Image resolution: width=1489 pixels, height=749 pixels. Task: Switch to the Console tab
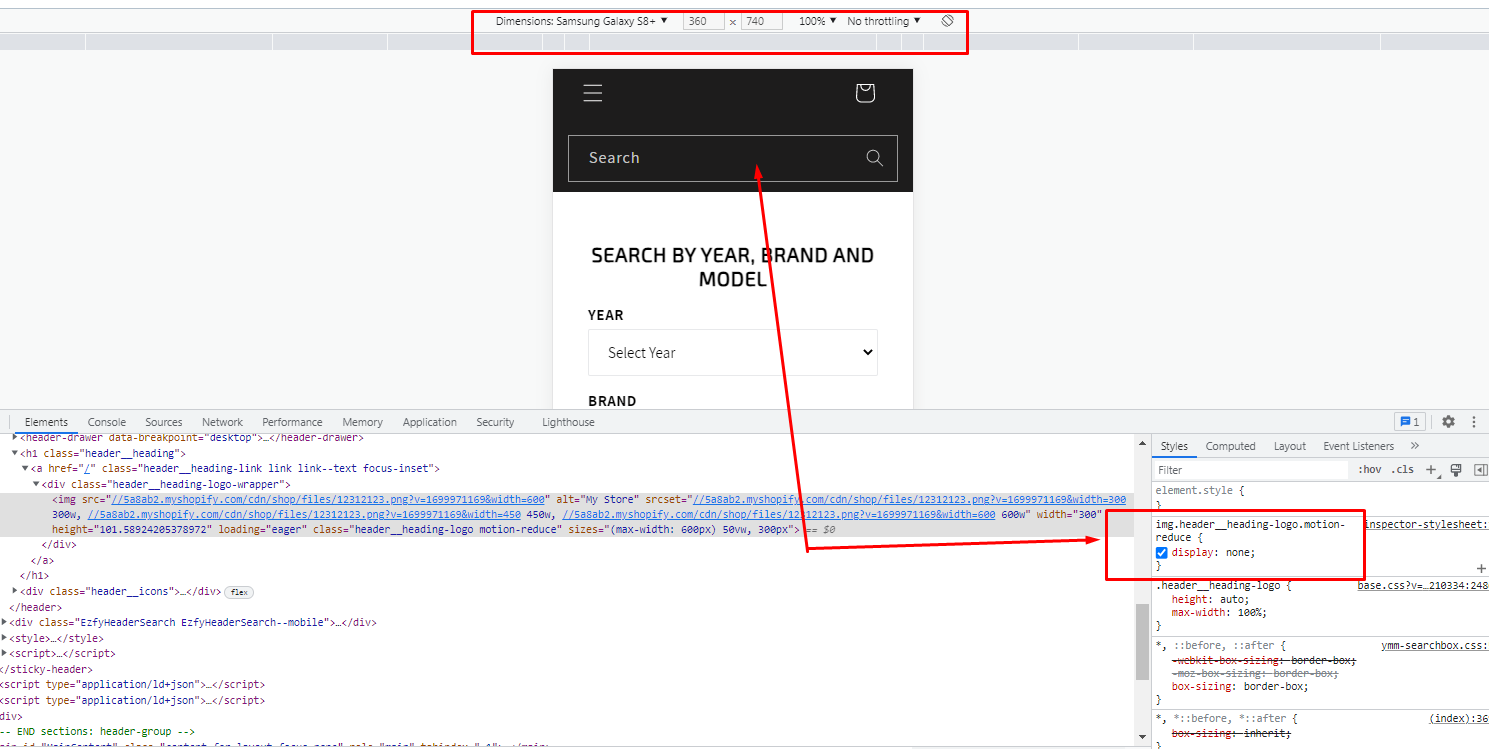pyautogui.click(x=107, y=422)
